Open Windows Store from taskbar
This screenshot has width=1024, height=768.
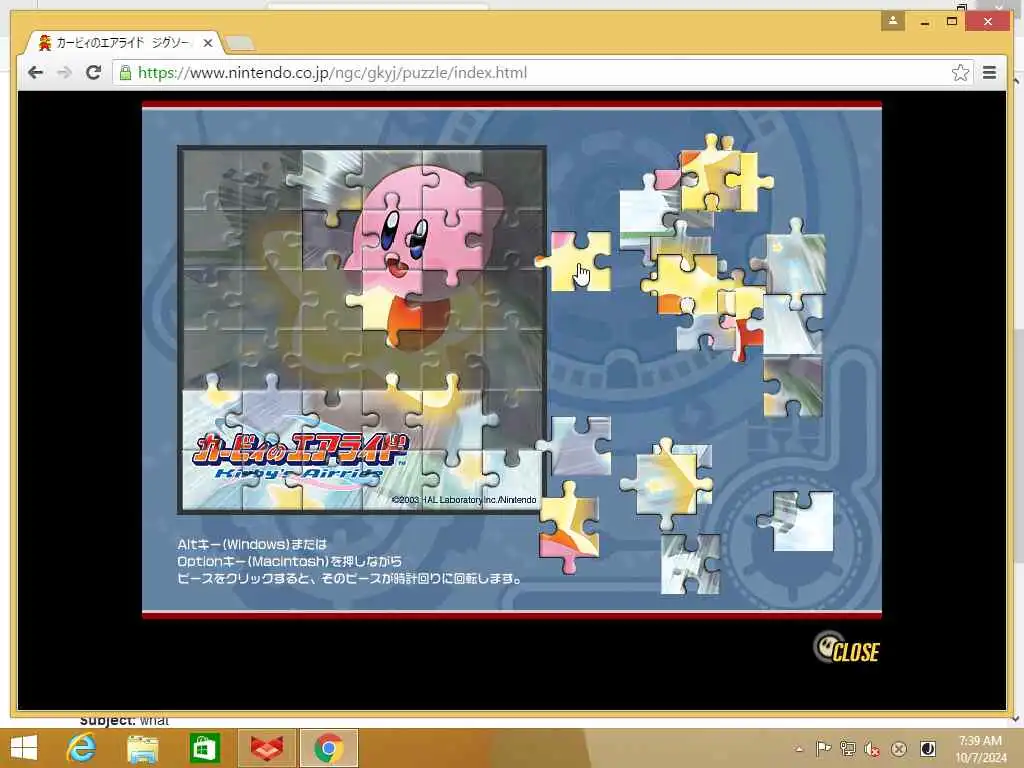coord(204,748)
